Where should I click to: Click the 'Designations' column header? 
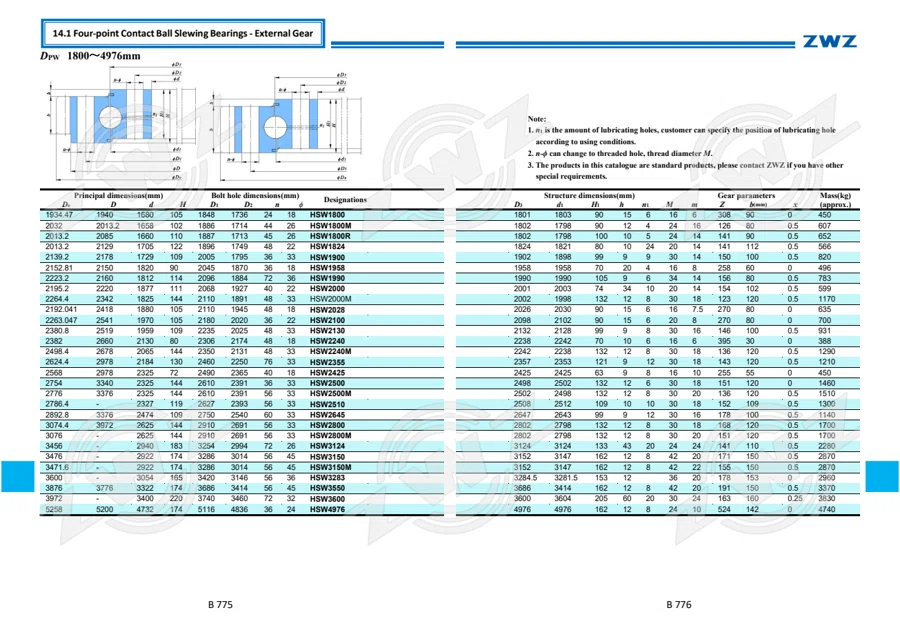coord(345,200)
